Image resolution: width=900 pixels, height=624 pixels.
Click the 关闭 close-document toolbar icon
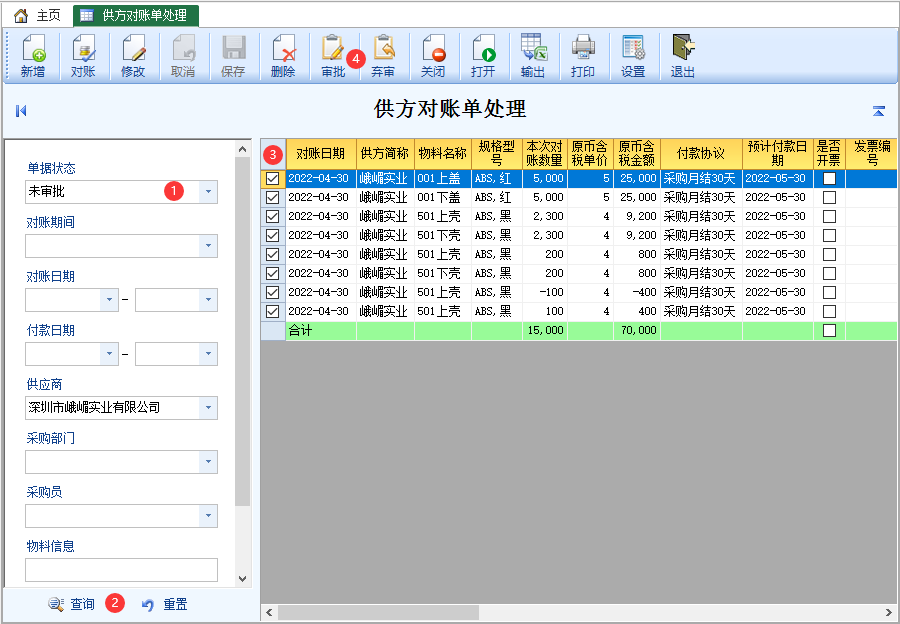[x=433, y=56]
